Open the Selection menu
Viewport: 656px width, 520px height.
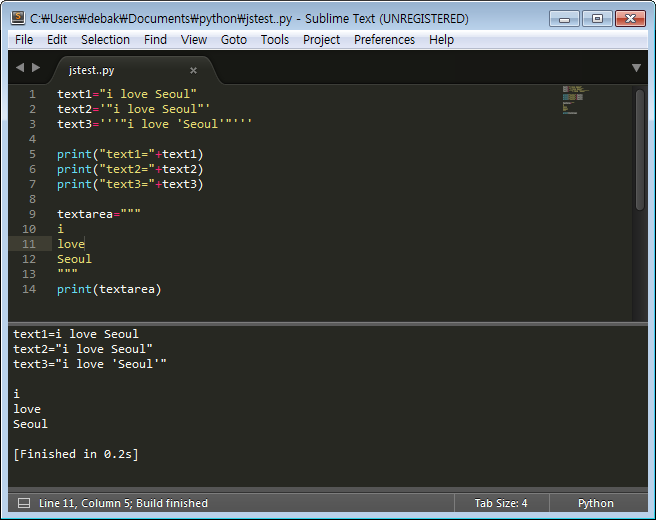pos(105,40)
